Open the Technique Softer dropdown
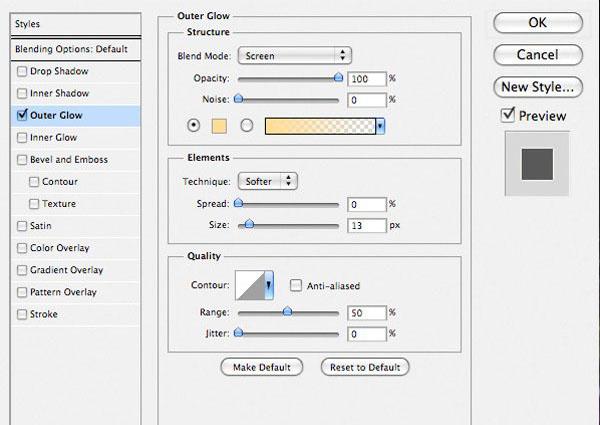 (267, 181)
